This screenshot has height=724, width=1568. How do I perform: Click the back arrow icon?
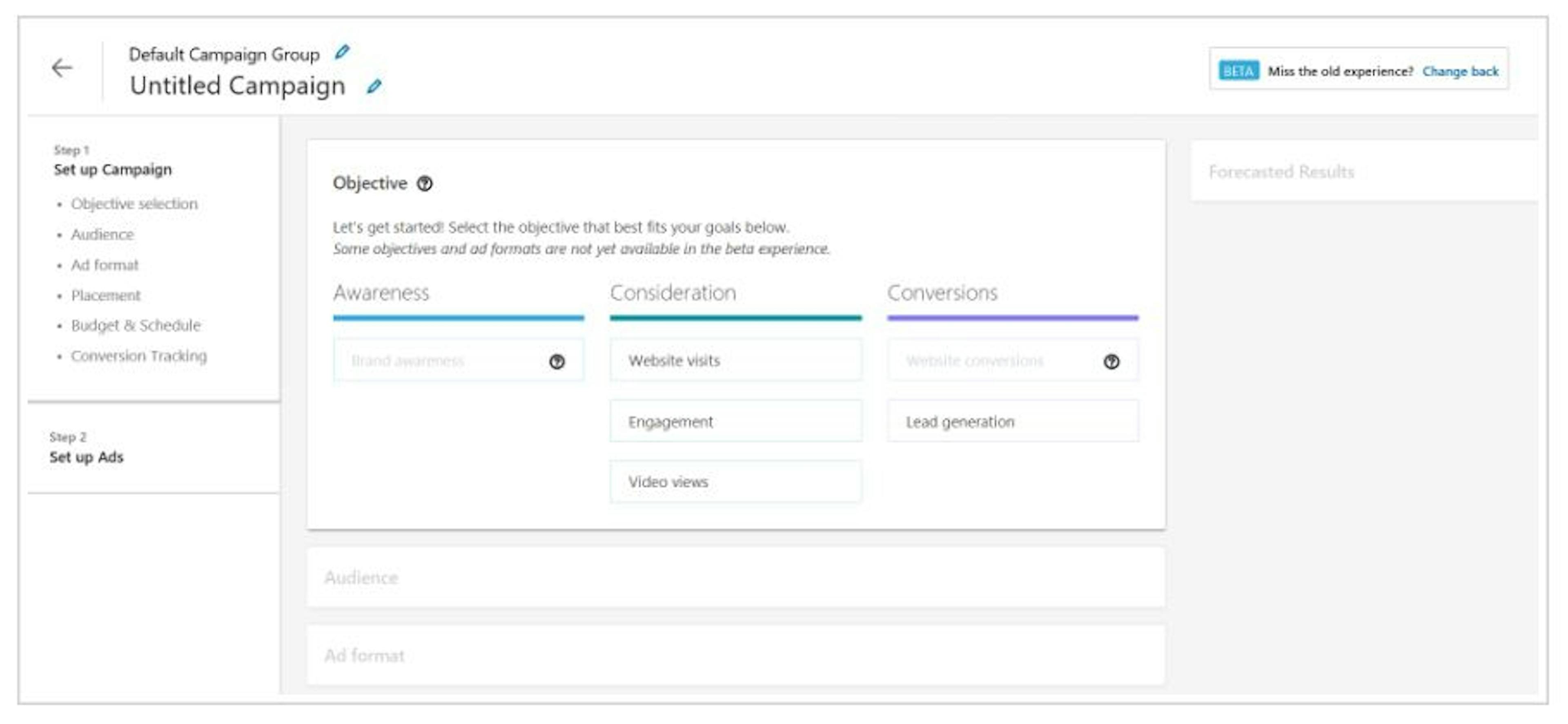[x=62, y=67]
